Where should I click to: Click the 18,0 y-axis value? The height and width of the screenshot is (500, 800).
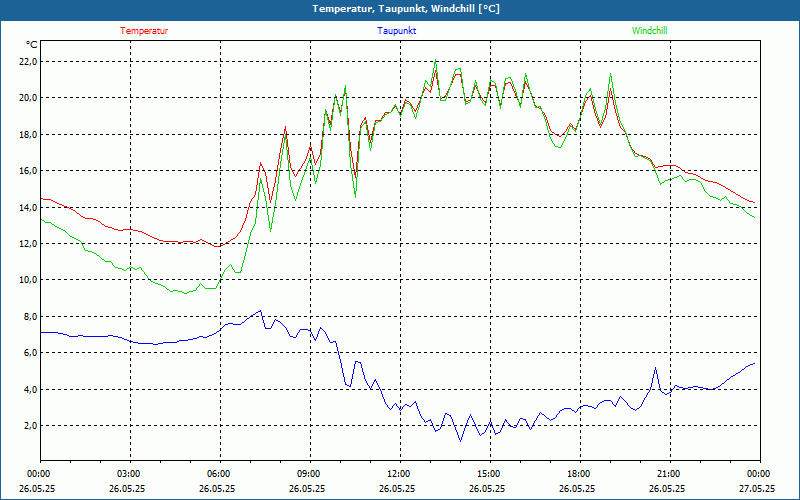pyautogui.click(x=29, y=135)
